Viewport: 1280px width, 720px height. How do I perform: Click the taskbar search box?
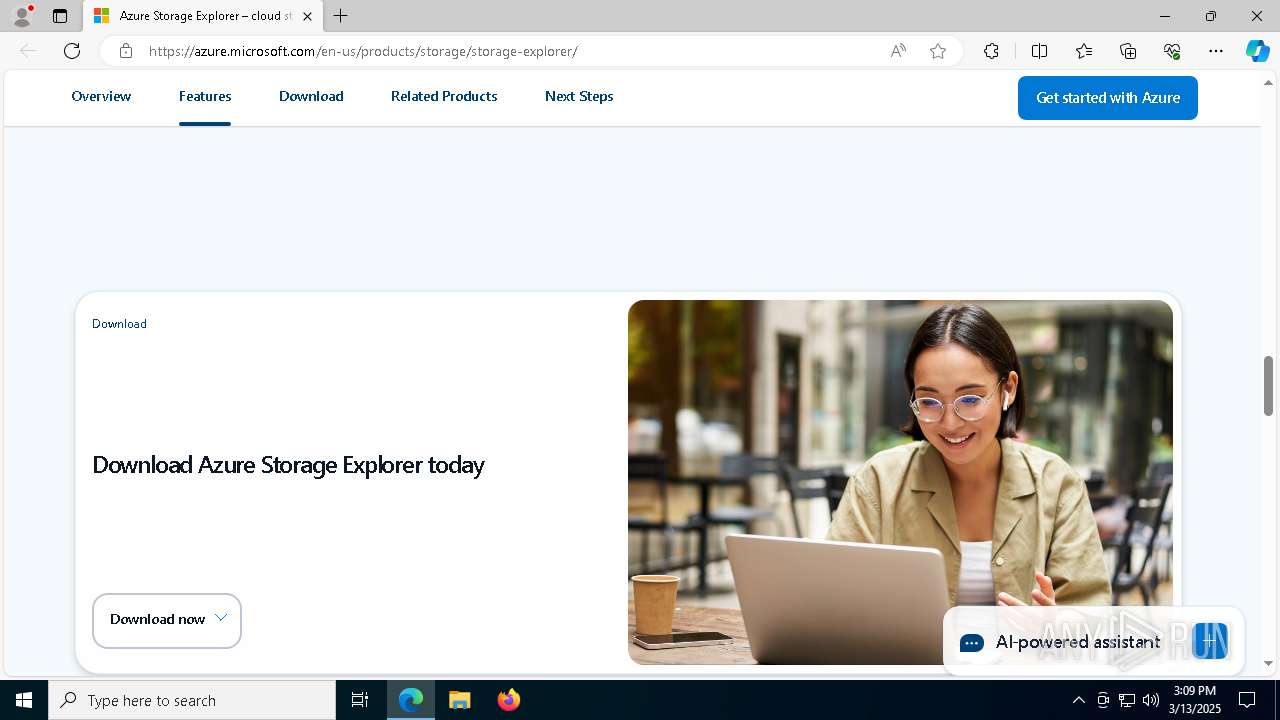point(192,700)
